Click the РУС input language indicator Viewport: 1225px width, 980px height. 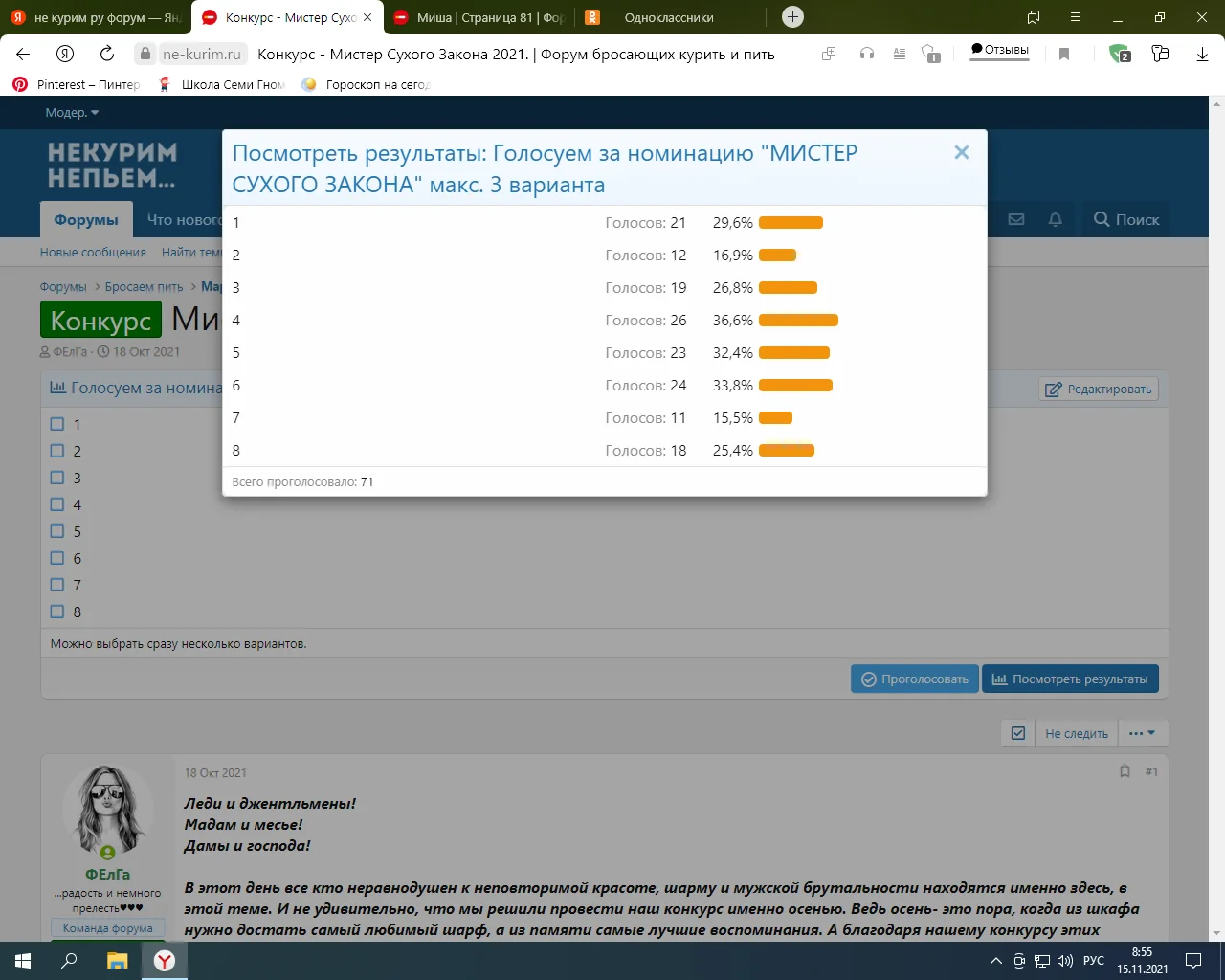1094,961
